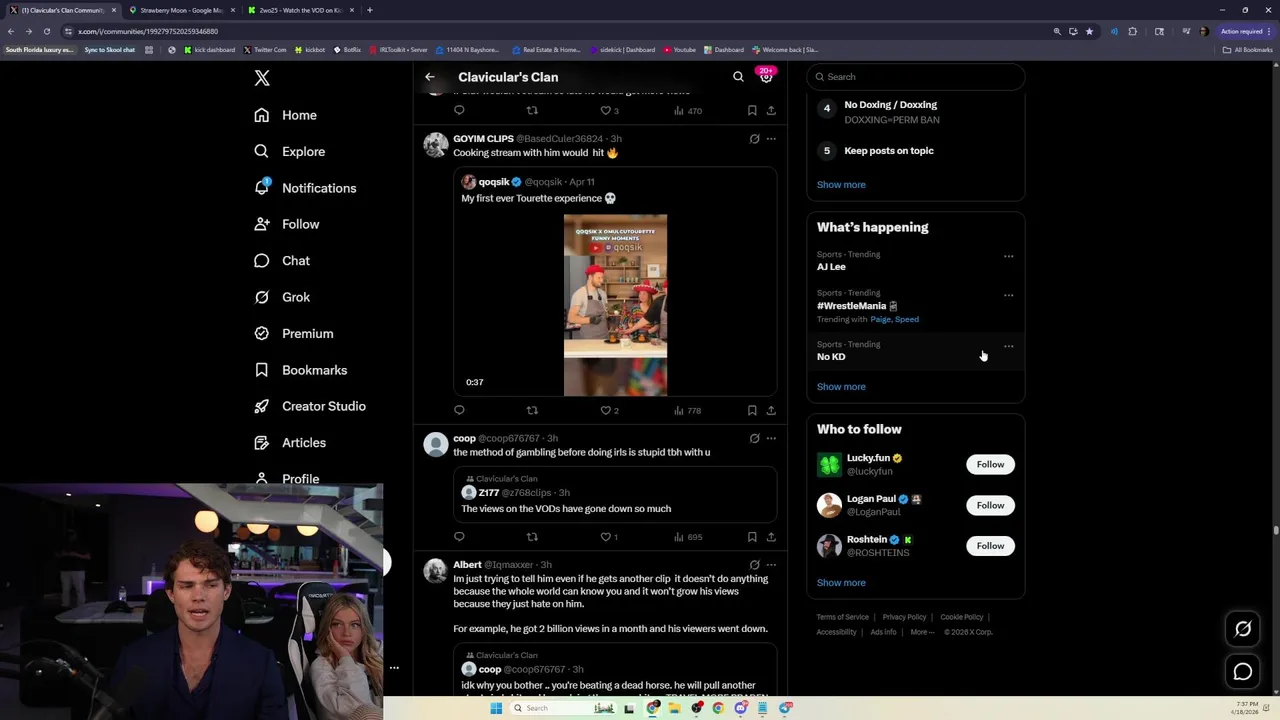This screenshot has height=720, width=1280.
Task: Open the AJ Lee trending topic
Action: tap(831, 267)
